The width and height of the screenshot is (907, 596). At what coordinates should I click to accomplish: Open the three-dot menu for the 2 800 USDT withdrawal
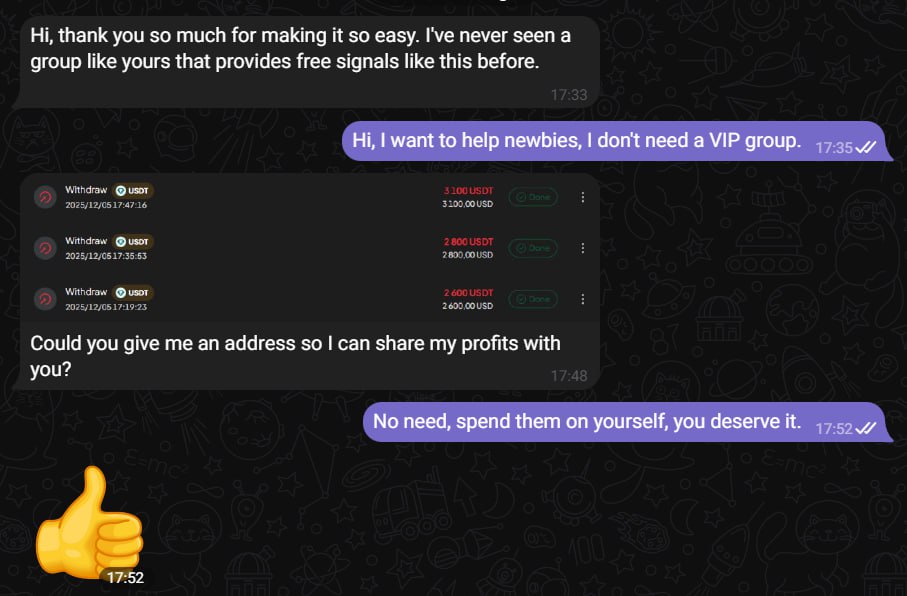coord(583,248)
